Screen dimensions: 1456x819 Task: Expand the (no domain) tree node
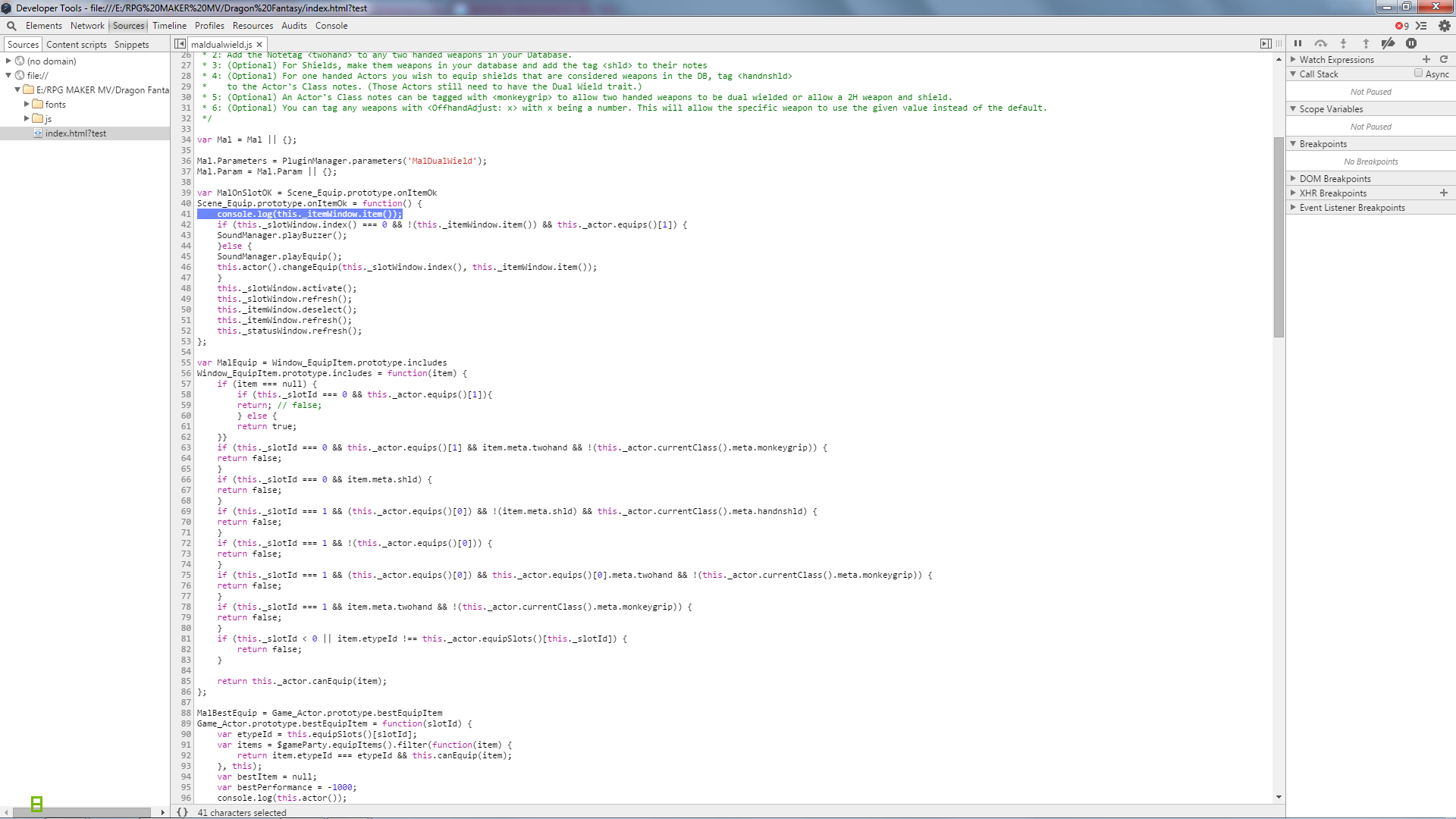tap(8, 61)
